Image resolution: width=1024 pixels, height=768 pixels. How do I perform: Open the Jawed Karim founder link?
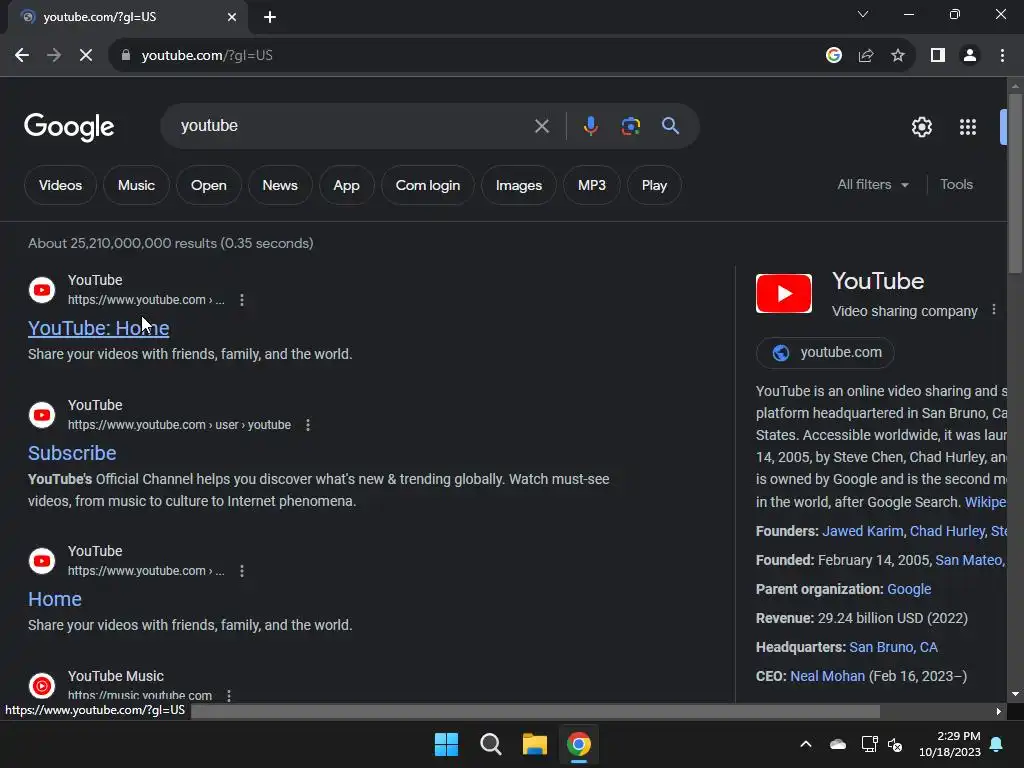[x=862, y=531]
